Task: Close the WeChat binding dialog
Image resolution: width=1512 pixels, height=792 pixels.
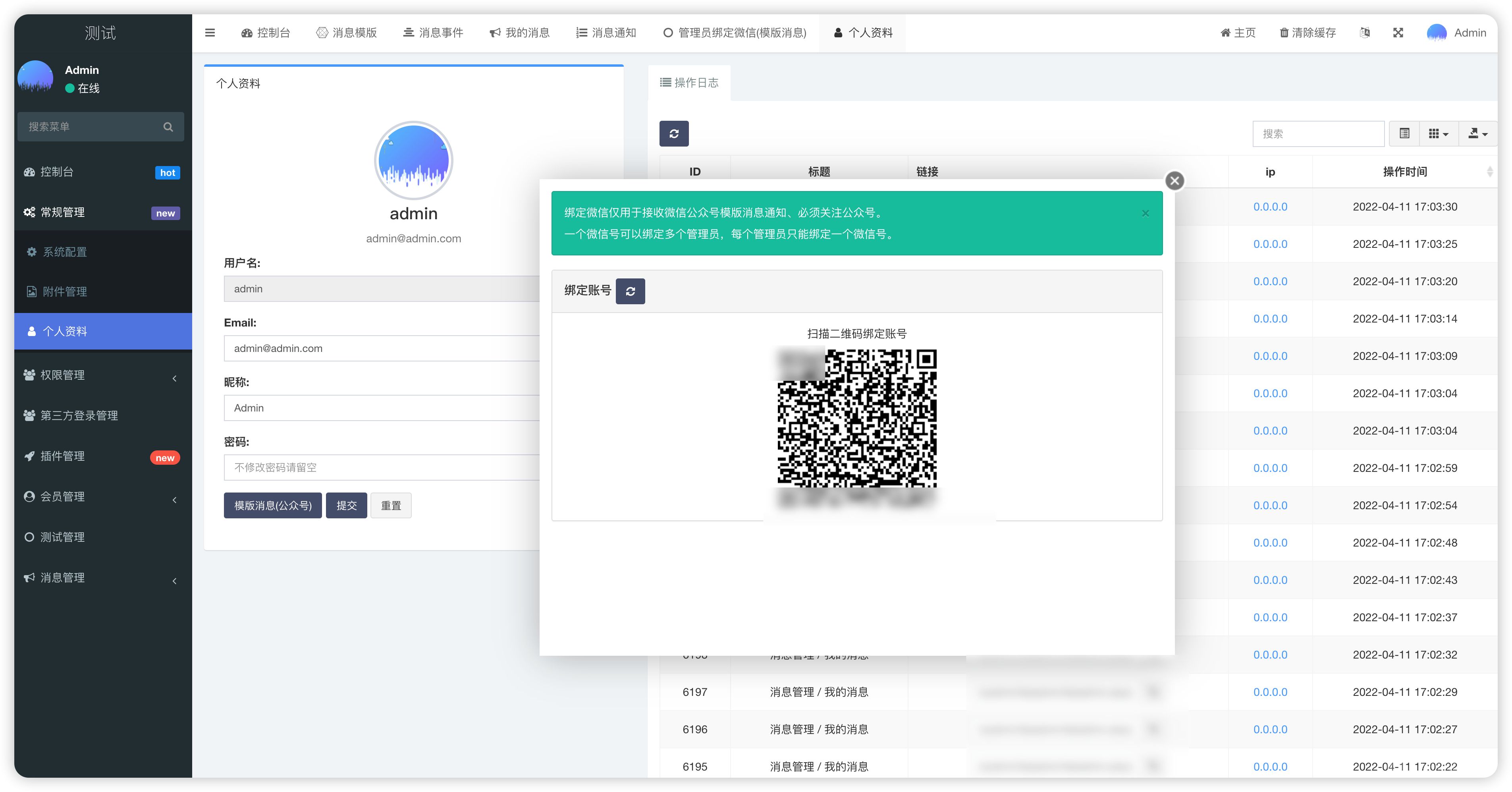Action: click(1174, 181)
